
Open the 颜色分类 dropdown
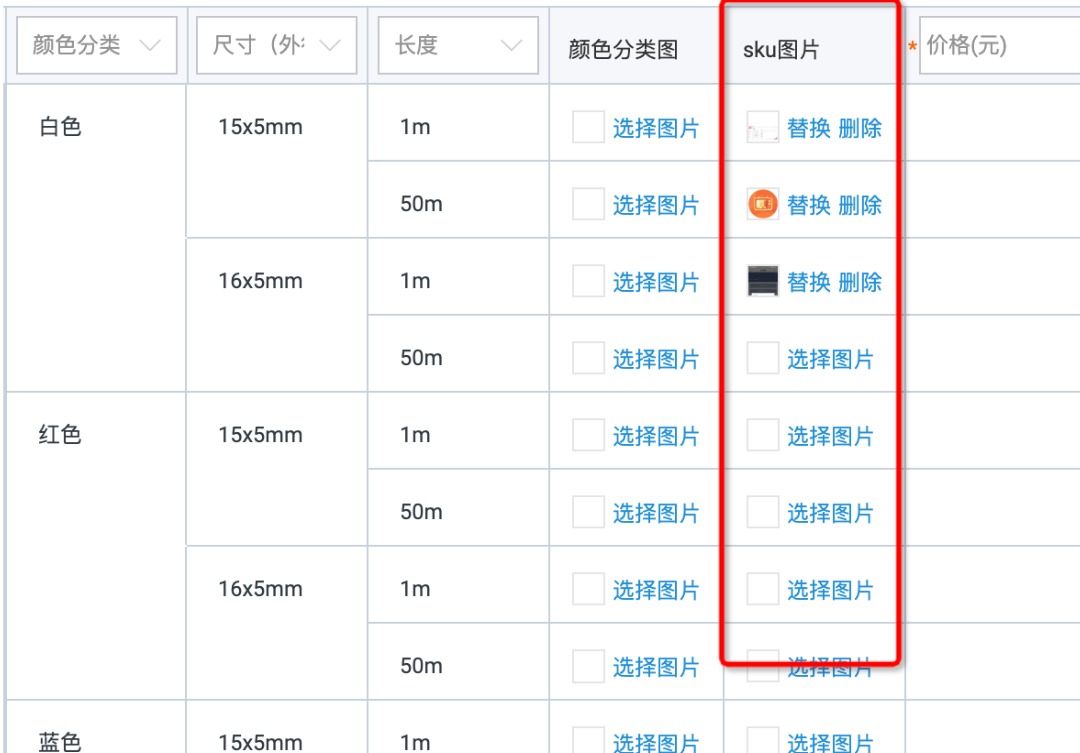click(x=96, y=44)
